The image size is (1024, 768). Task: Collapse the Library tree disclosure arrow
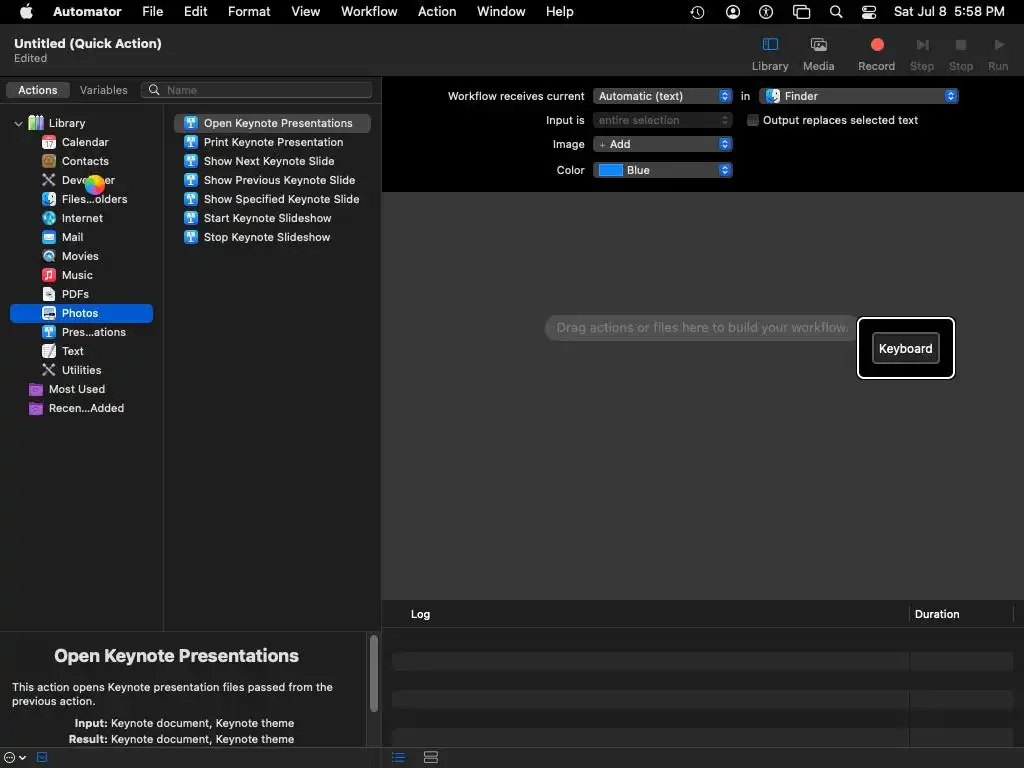pos(18,123)
